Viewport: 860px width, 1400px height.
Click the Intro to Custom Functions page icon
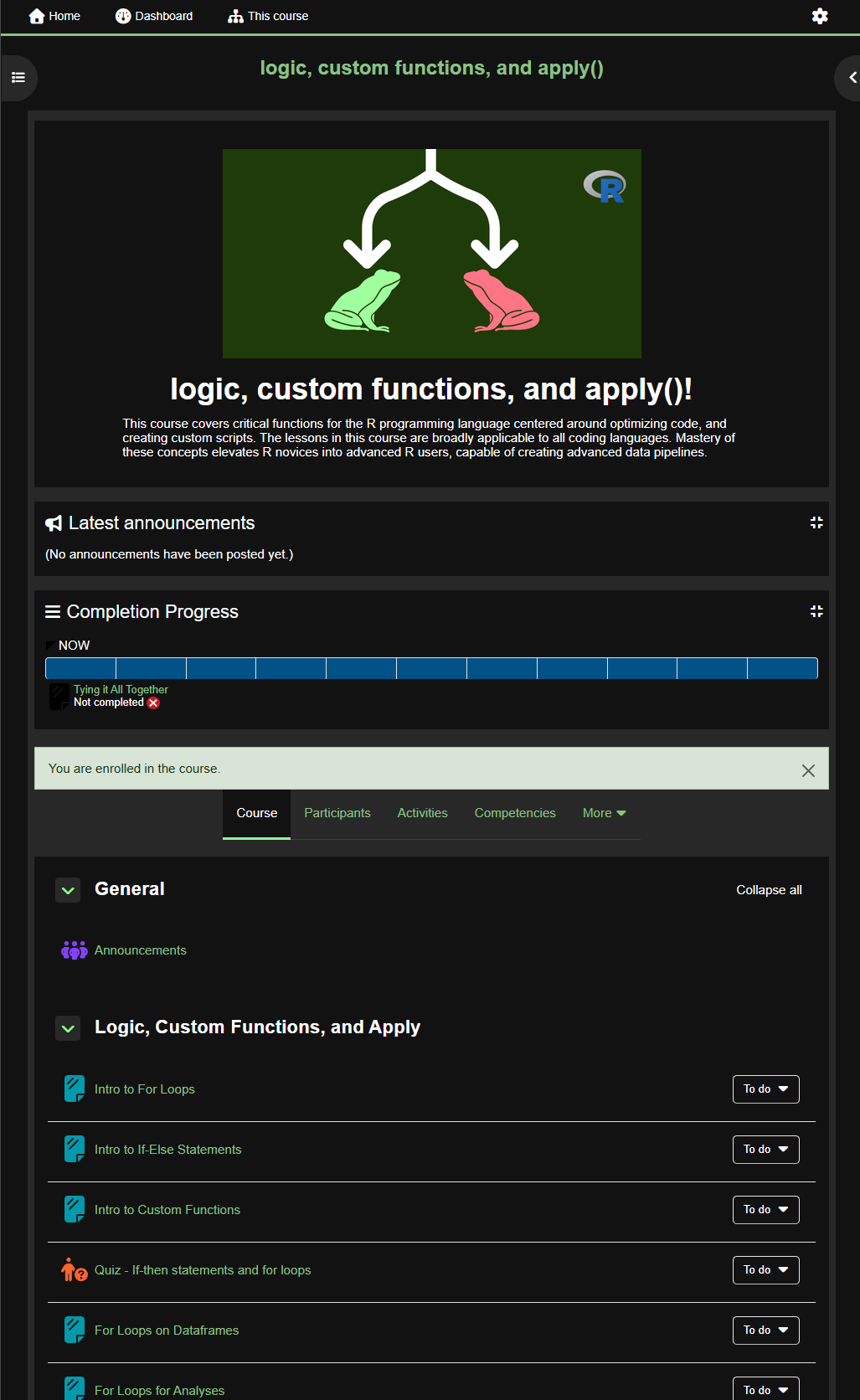pos(75,1210)
